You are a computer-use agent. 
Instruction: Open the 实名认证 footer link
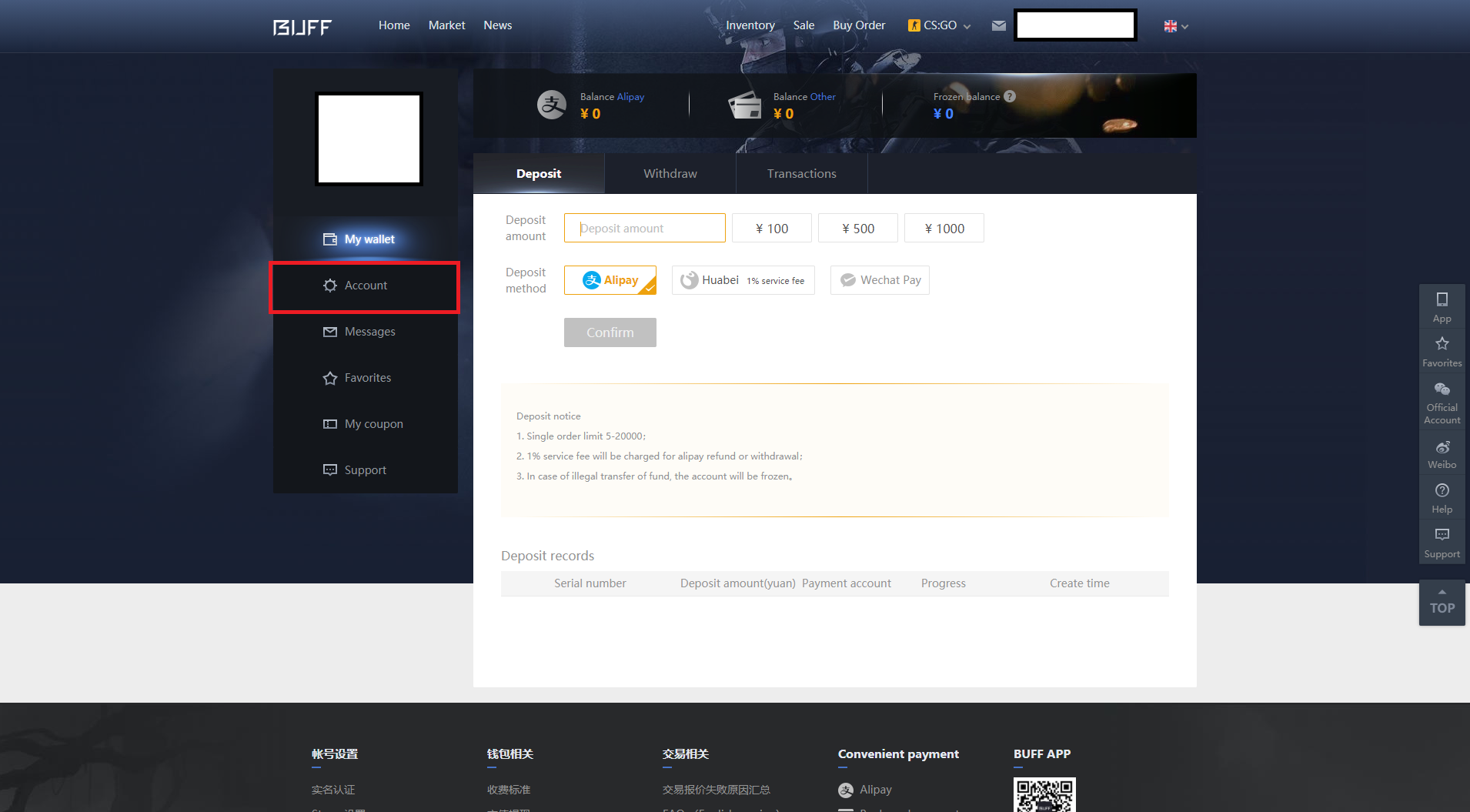click(333, 790)
